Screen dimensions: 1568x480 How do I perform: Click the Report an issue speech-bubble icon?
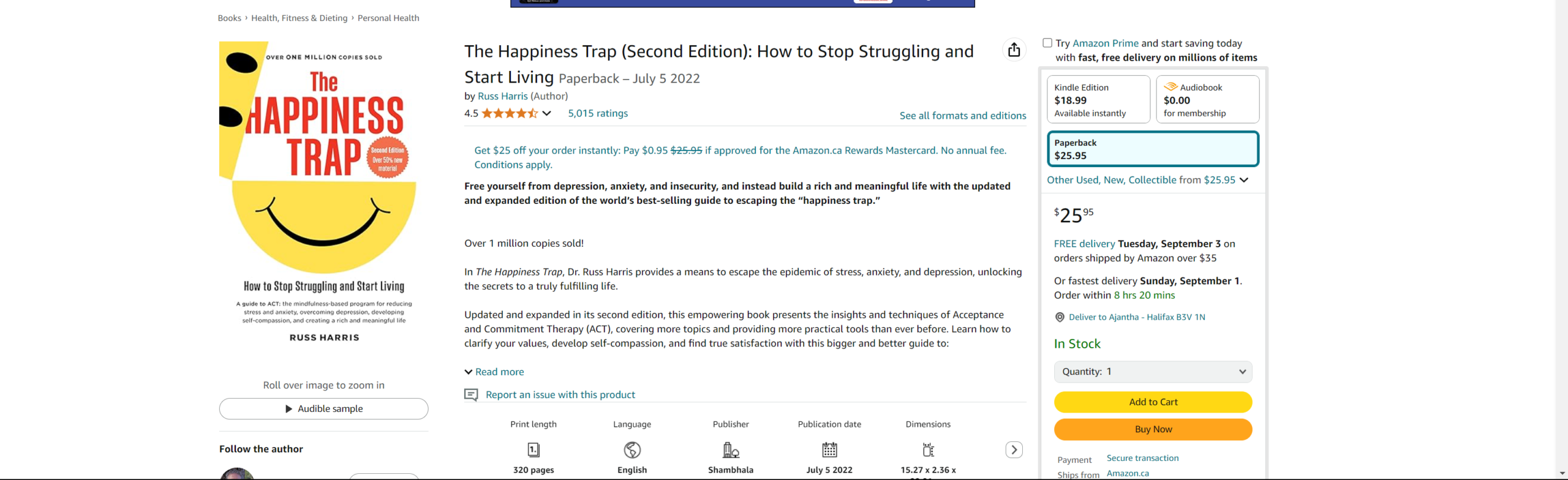click(471, 395)
